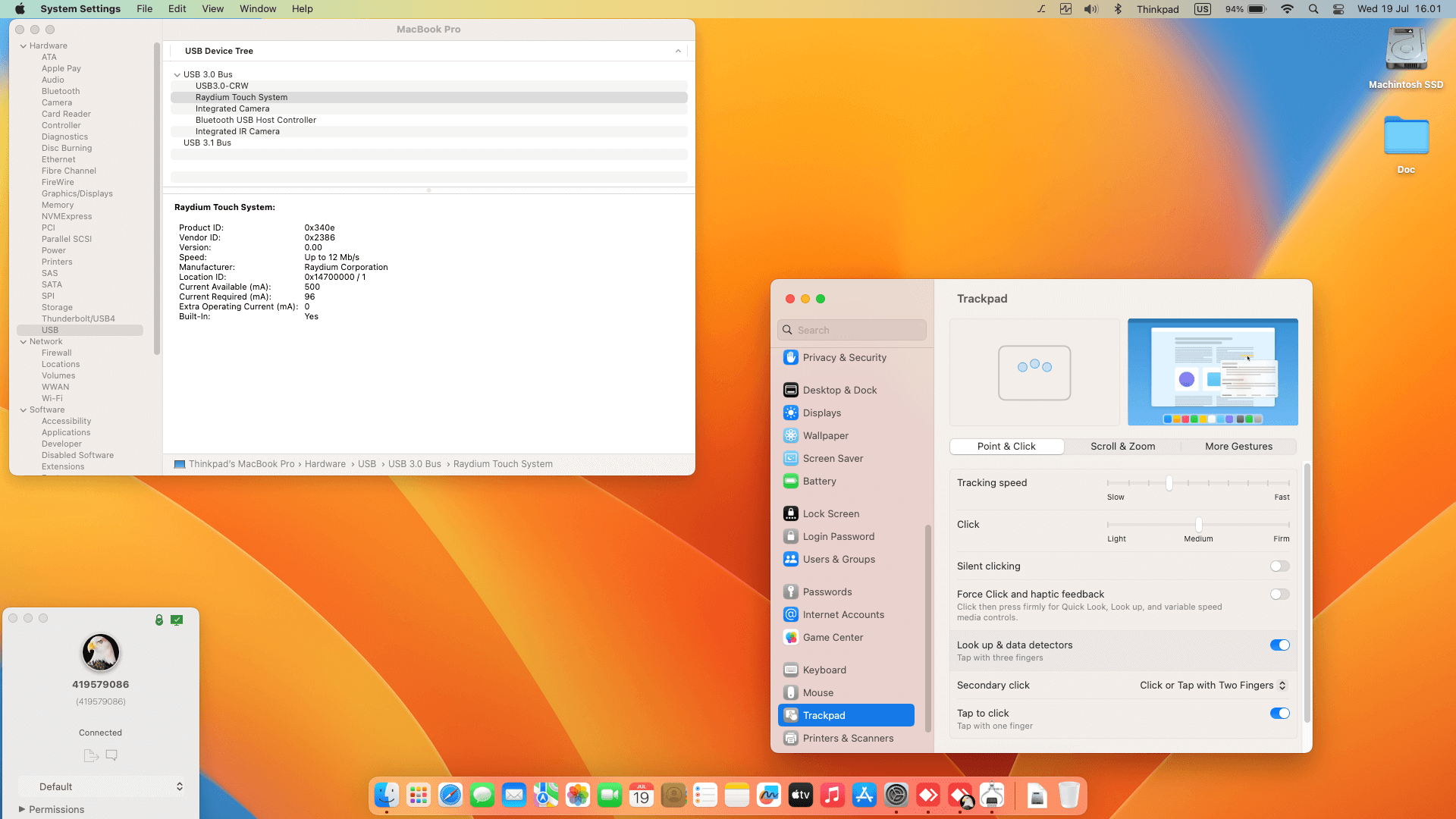1456x819 pixels.
Task: Click the Search field in Settings
Action: click(x=852, y=330)
